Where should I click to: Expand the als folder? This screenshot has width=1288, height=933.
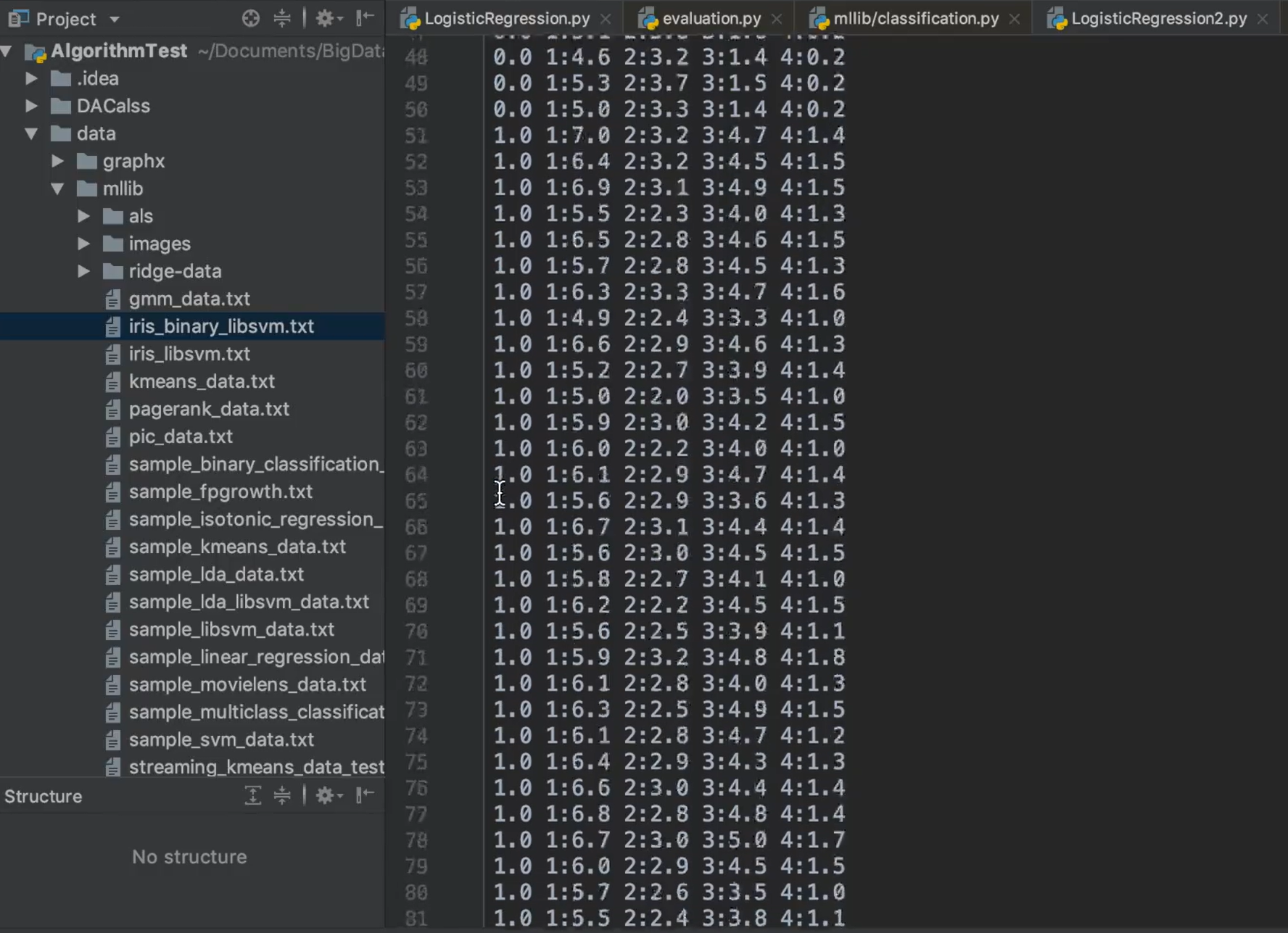click(83, 215)
